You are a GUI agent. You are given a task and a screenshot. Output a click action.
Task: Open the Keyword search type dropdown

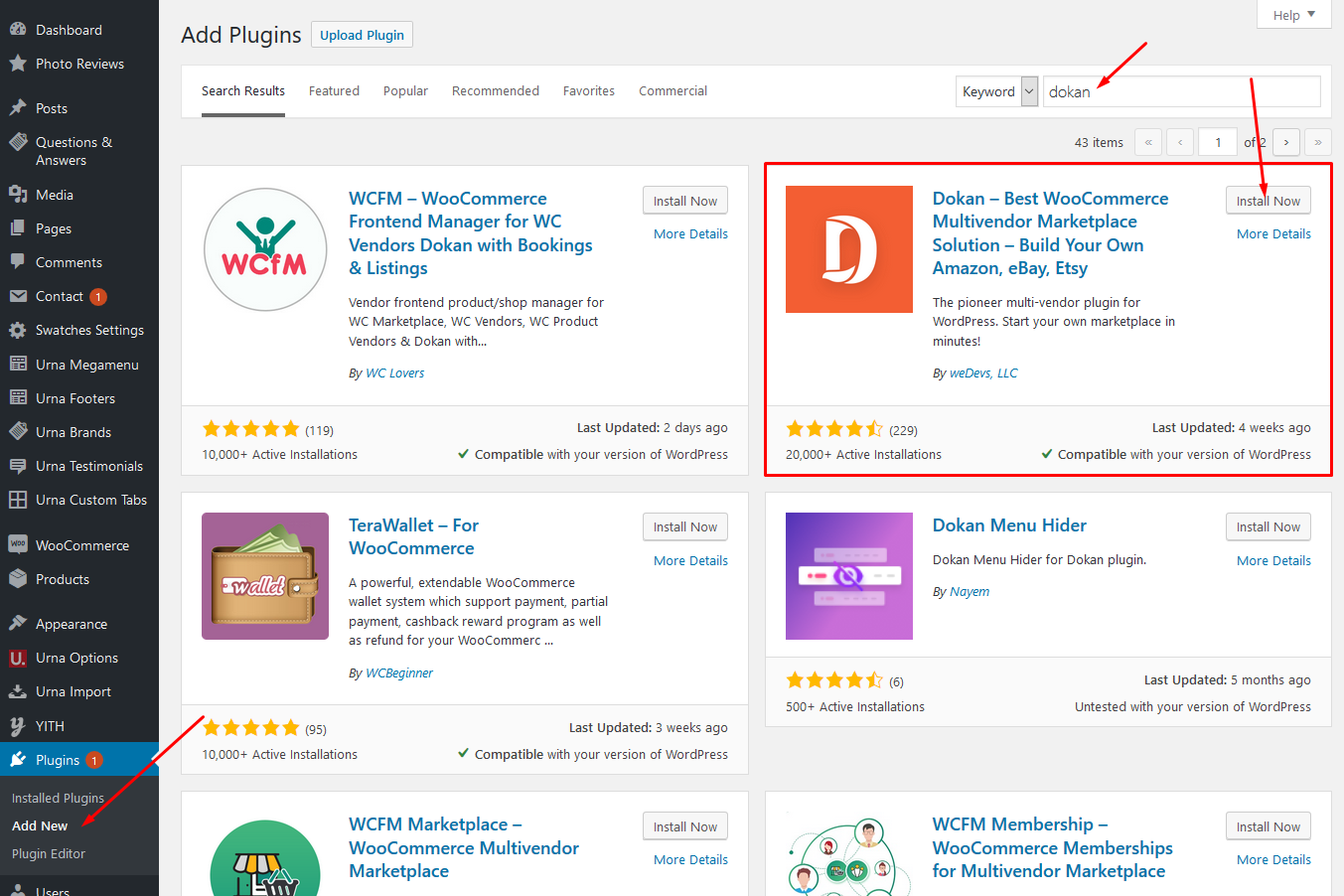[997, 91]
